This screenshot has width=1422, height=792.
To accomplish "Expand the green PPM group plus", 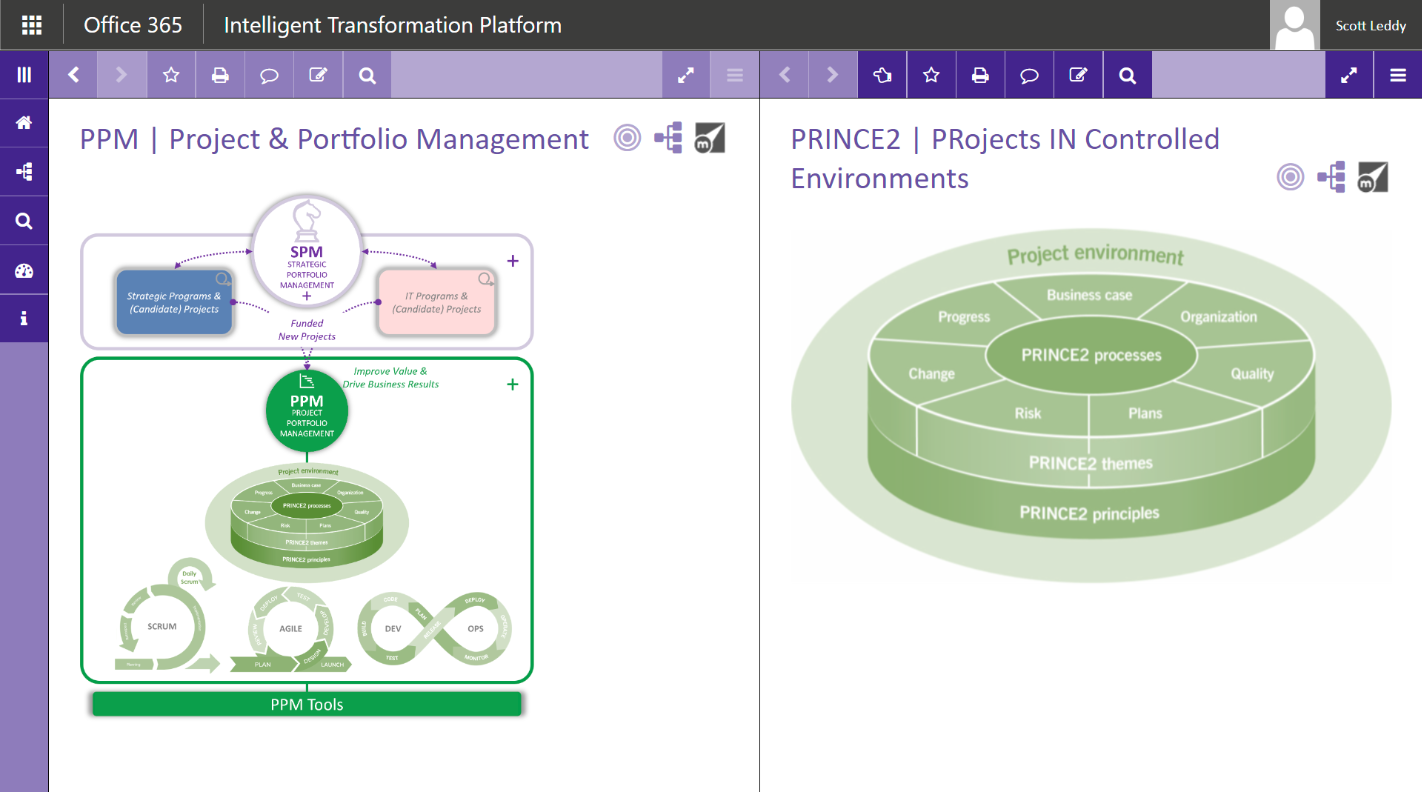I will (x=513, y=384).
